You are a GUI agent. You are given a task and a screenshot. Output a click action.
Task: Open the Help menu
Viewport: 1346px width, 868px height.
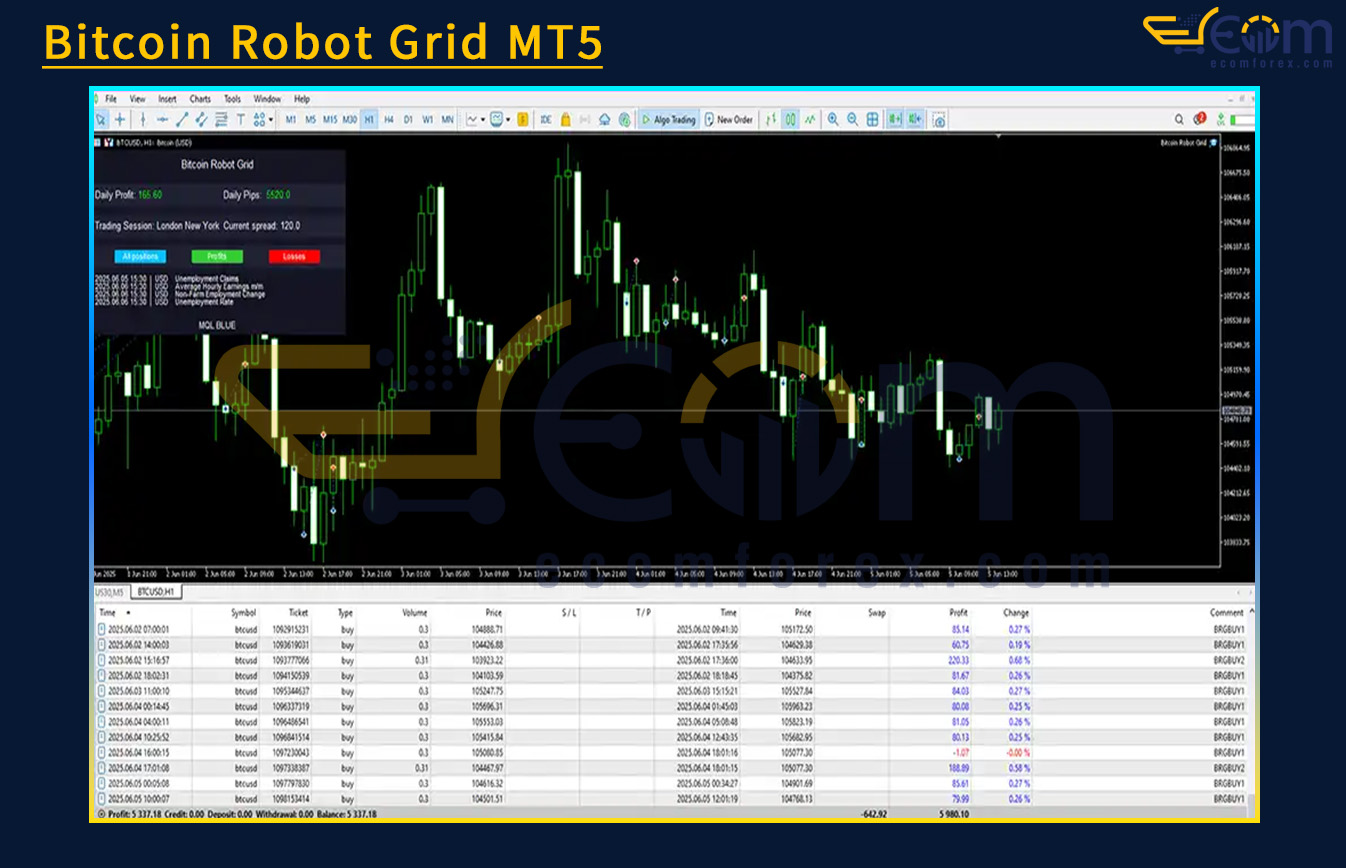[302, 99]
